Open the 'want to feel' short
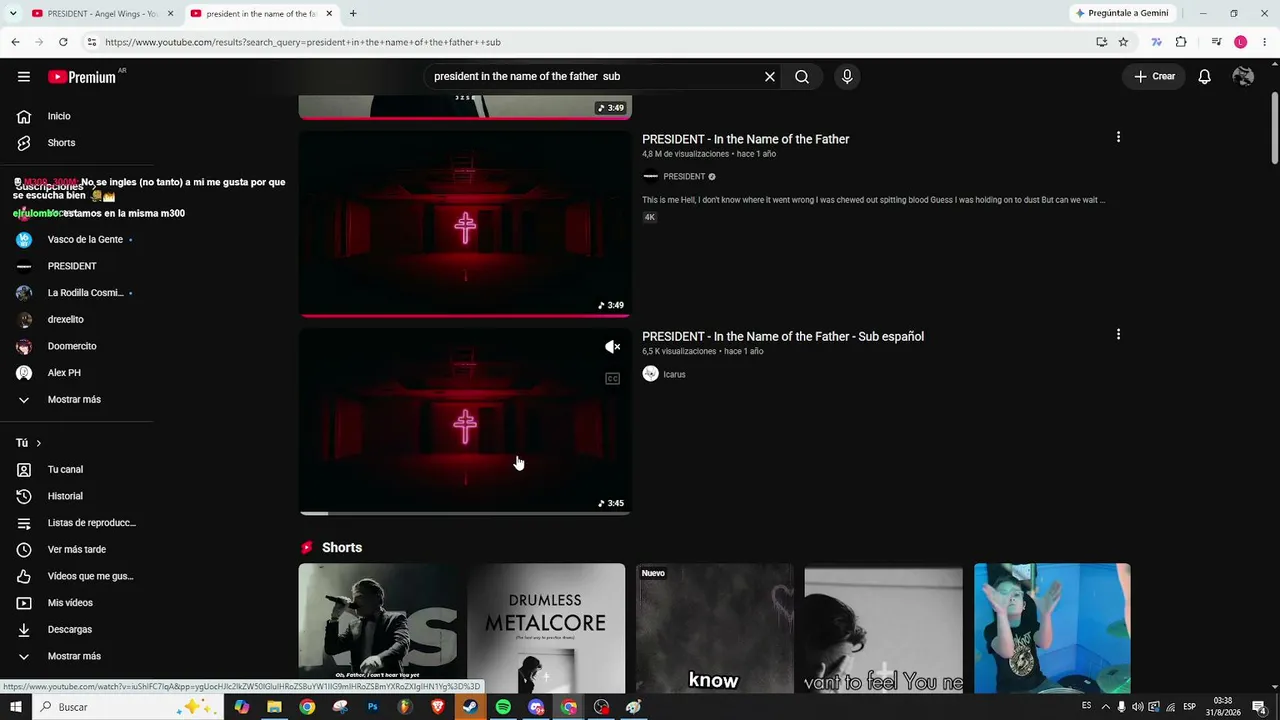The height and width of the screenshot is (720, 1280). pyautogui.click(x=884, y=628)
